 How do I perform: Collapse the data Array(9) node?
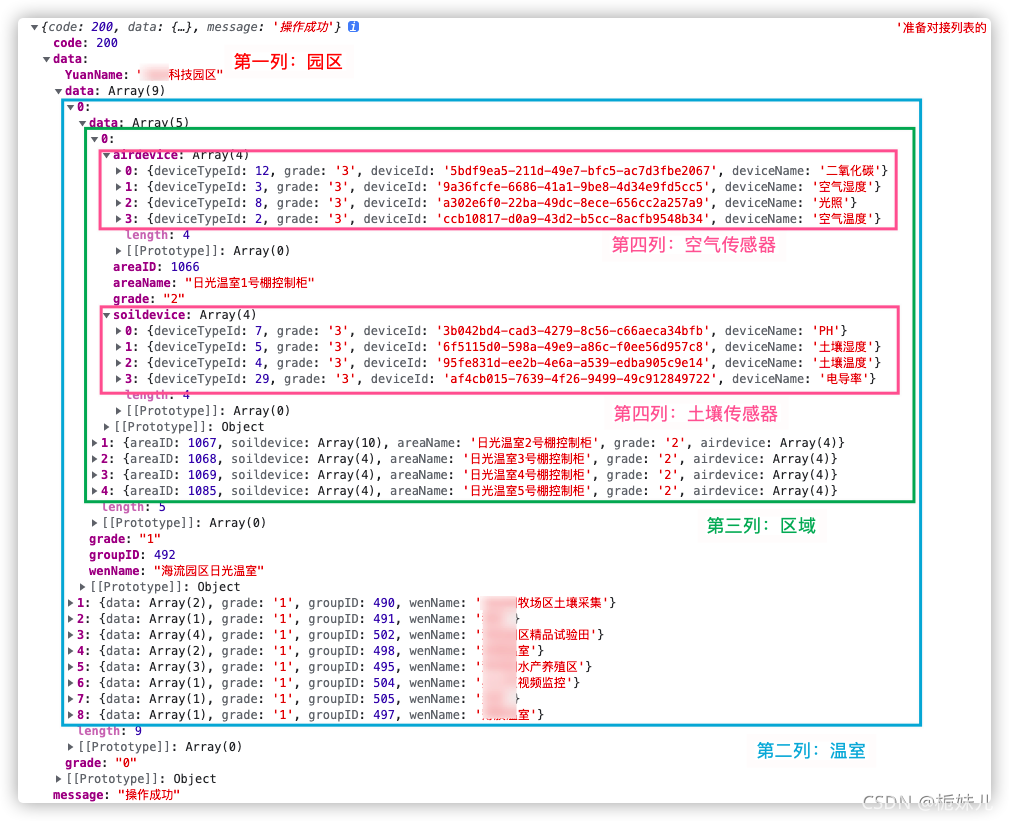point(59,91)
